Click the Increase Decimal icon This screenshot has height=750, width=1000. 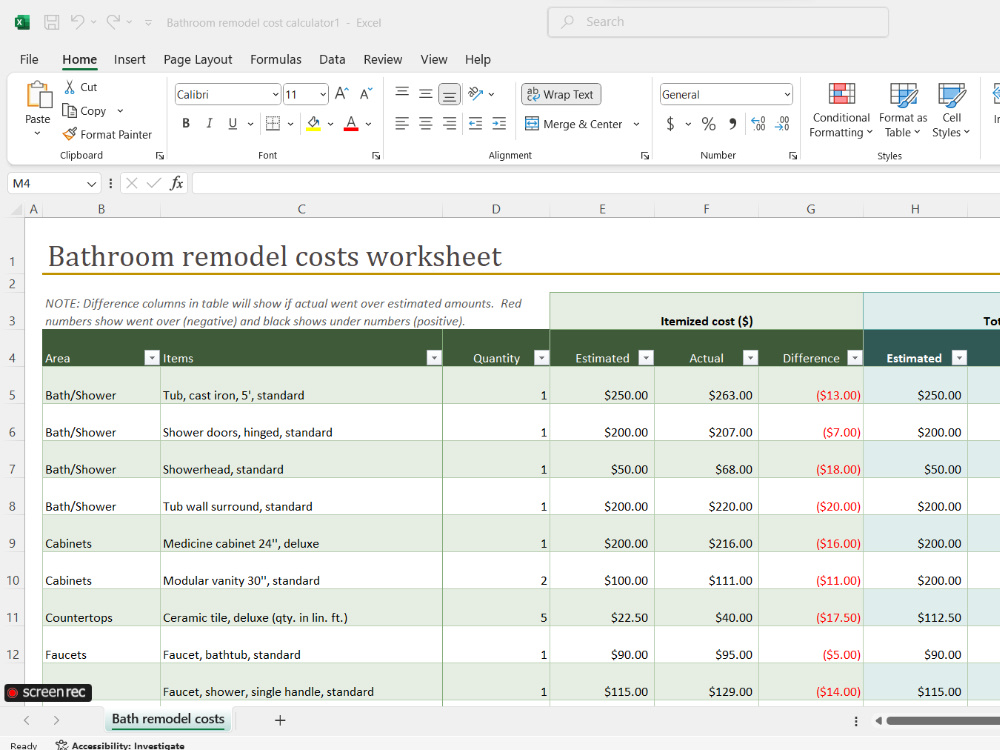click(758, 123)
